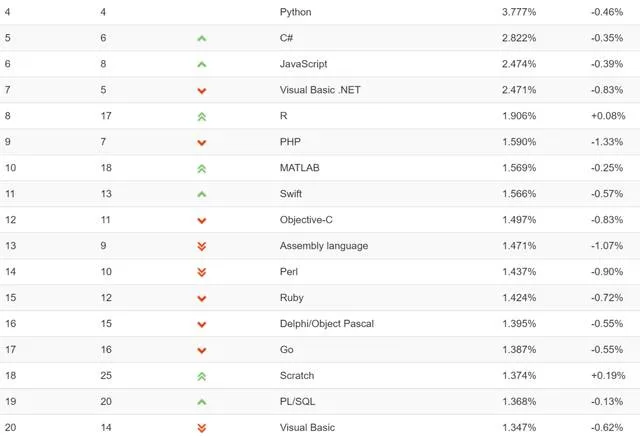Click the 3.777% rating for Python
Image resolution: width=640 pixels, height=436 pixels.
pos(518,12)
